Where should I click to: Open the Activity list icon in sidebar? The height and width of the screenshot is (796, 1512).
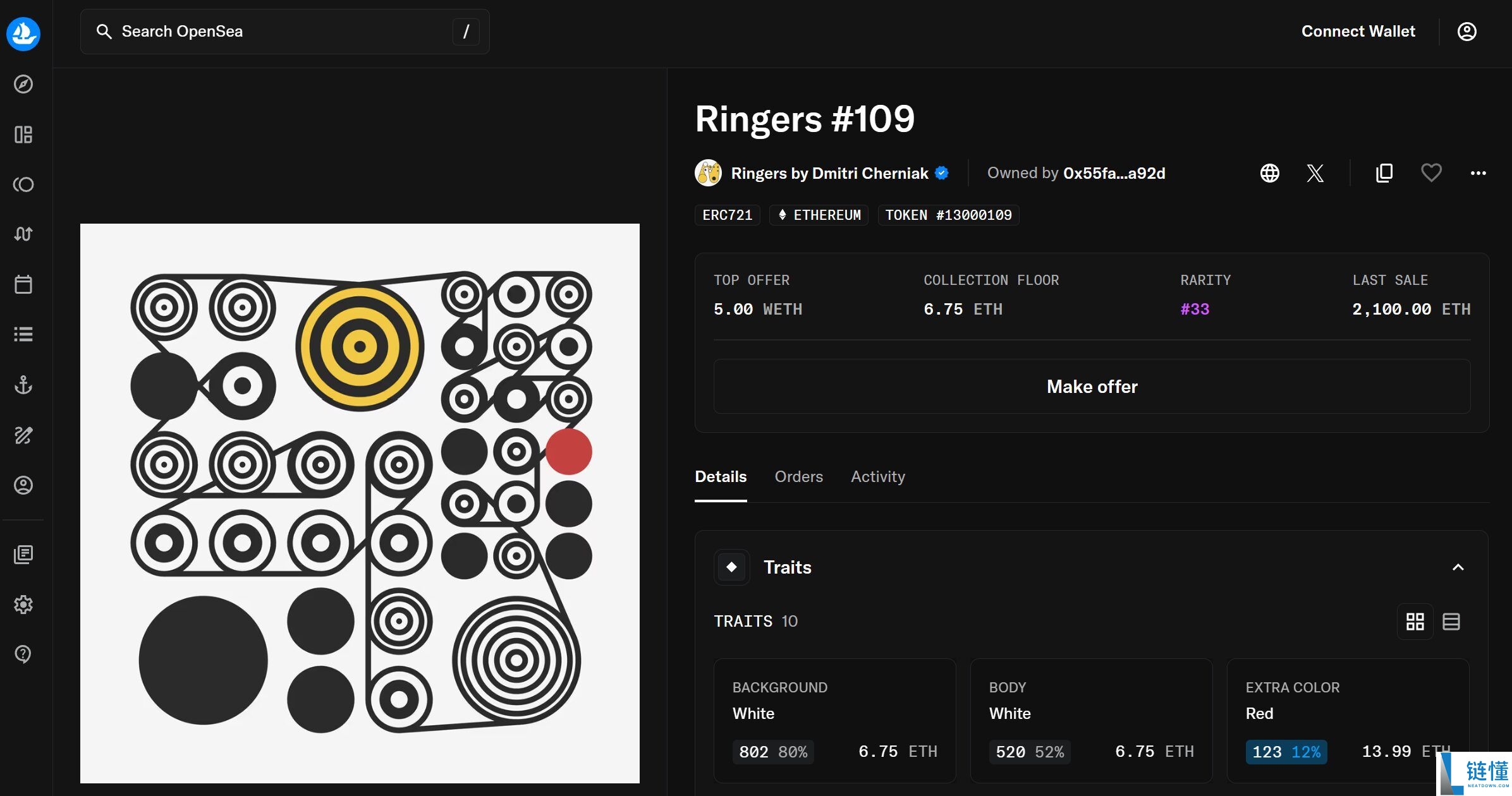(x=23, y=334)
